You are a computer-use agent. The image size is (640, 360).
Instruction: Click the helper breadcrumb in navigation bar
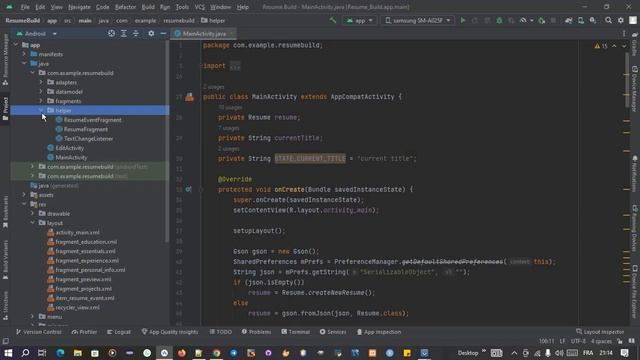(213, 20)
